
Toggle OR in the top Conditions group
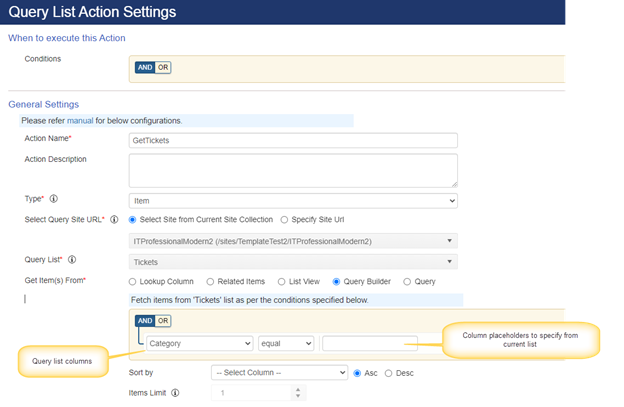click(163, 67)
